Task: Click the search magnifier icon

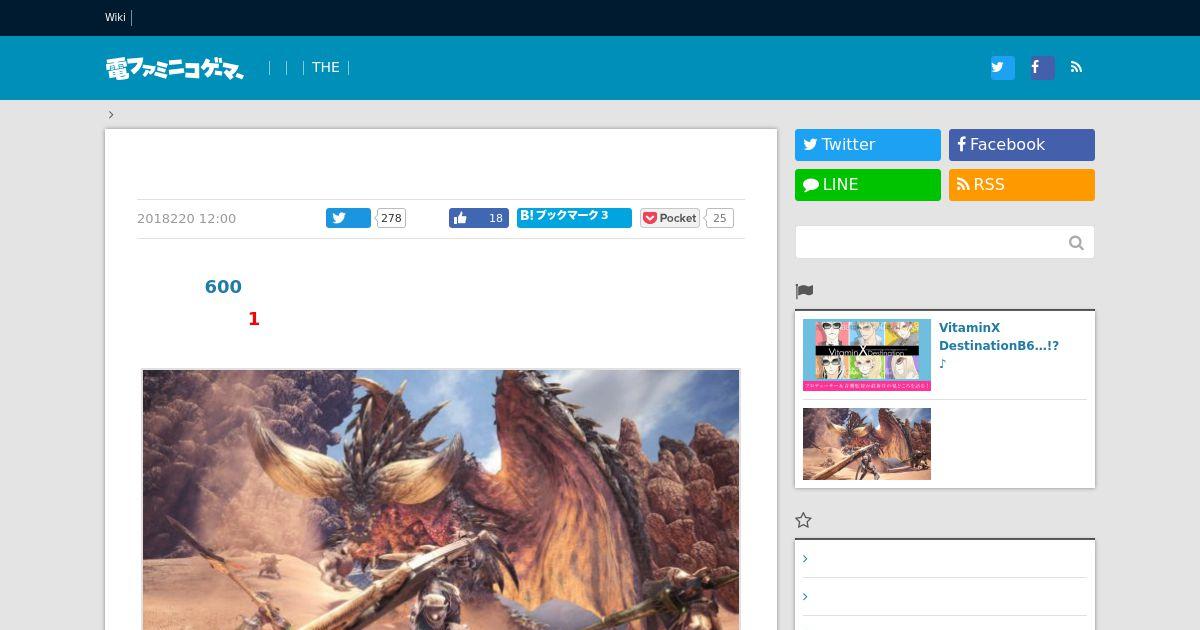Action: [x=1076, y=242]
